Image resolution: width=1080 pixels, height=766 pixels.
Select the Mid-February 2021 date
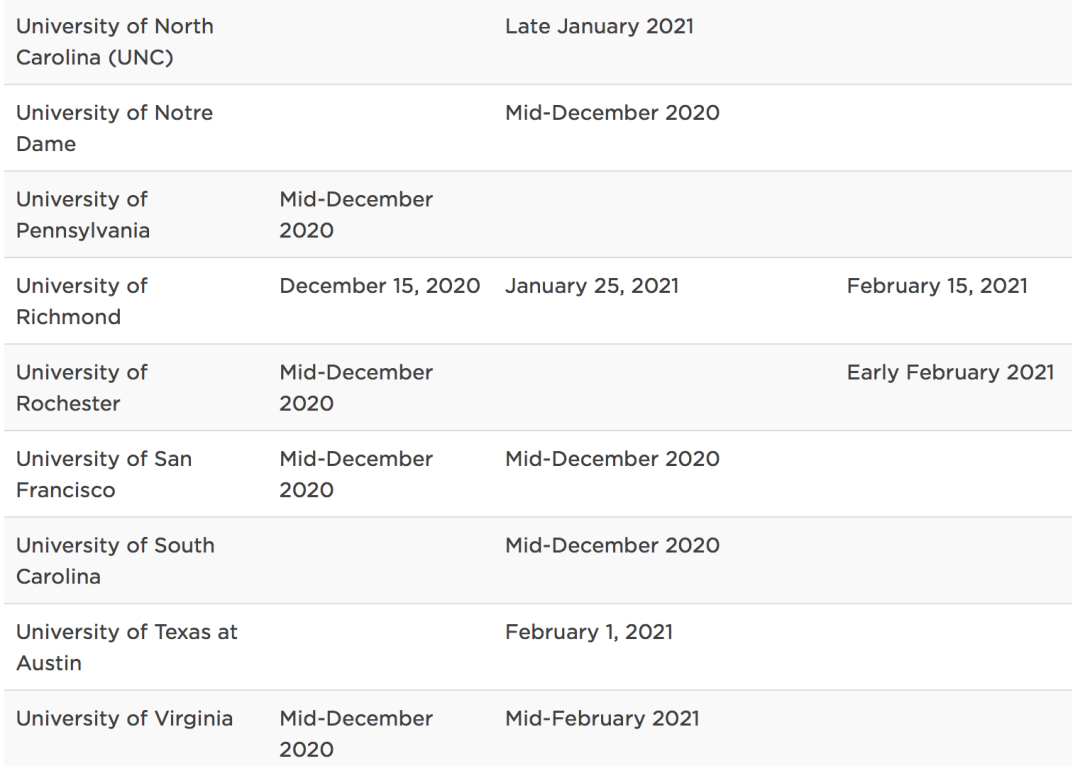[x=602, y=719]
